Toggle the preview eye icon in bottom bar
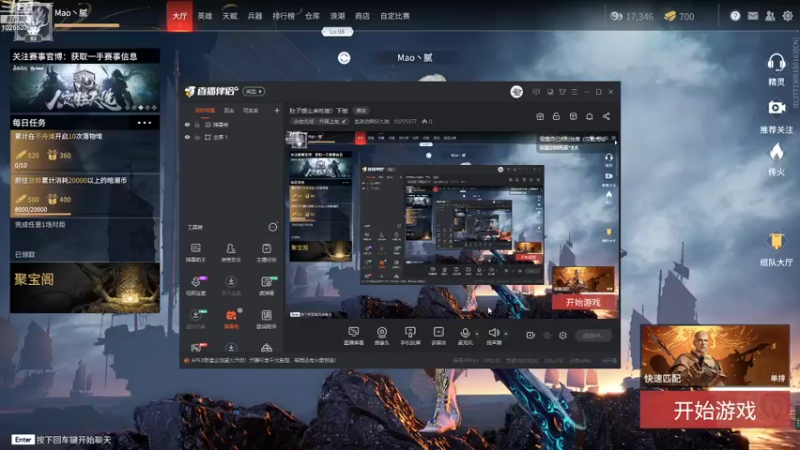 pos(547,335)
